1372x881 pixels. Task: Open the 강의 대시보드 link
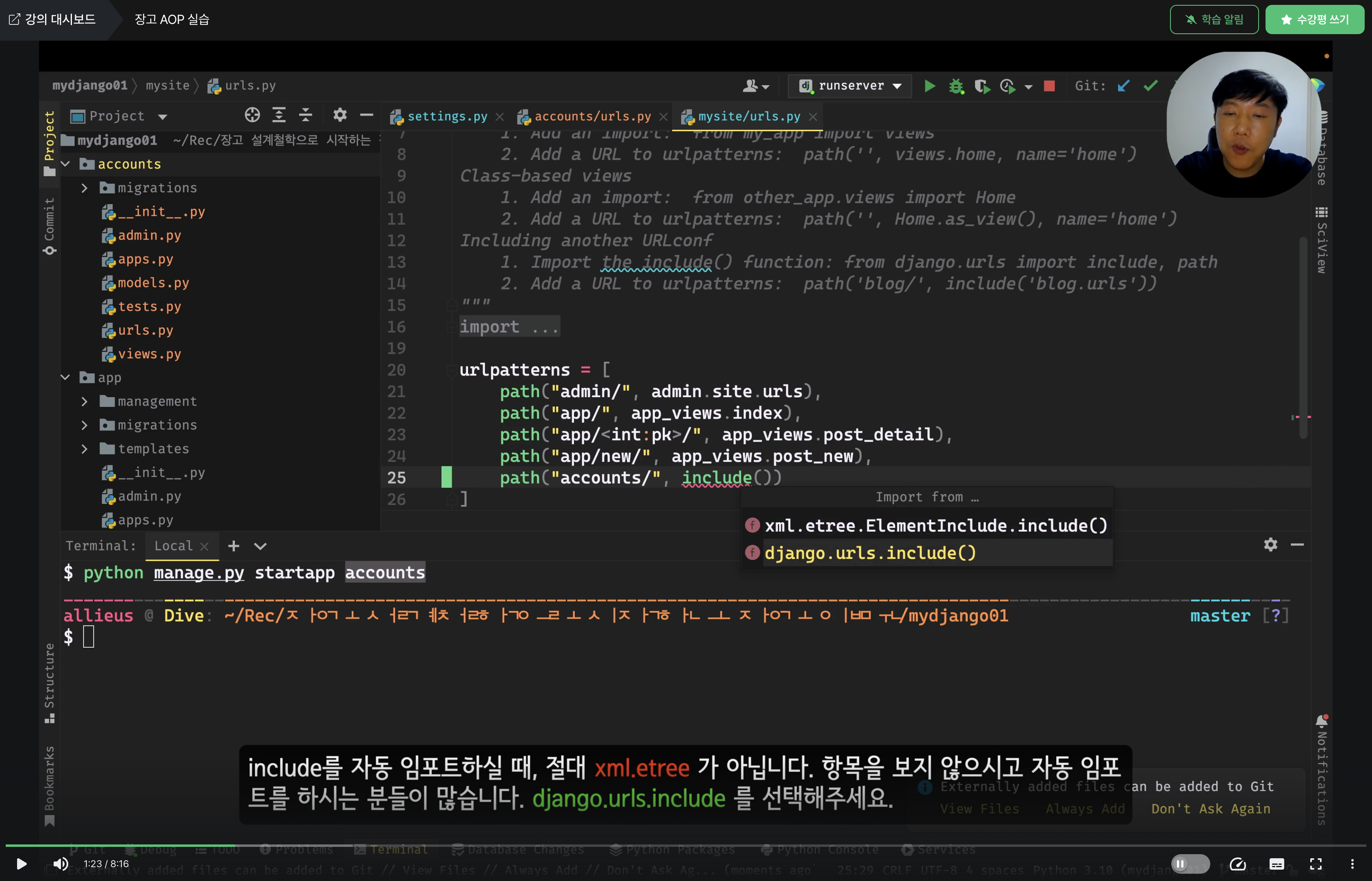[x=53, y=20]
